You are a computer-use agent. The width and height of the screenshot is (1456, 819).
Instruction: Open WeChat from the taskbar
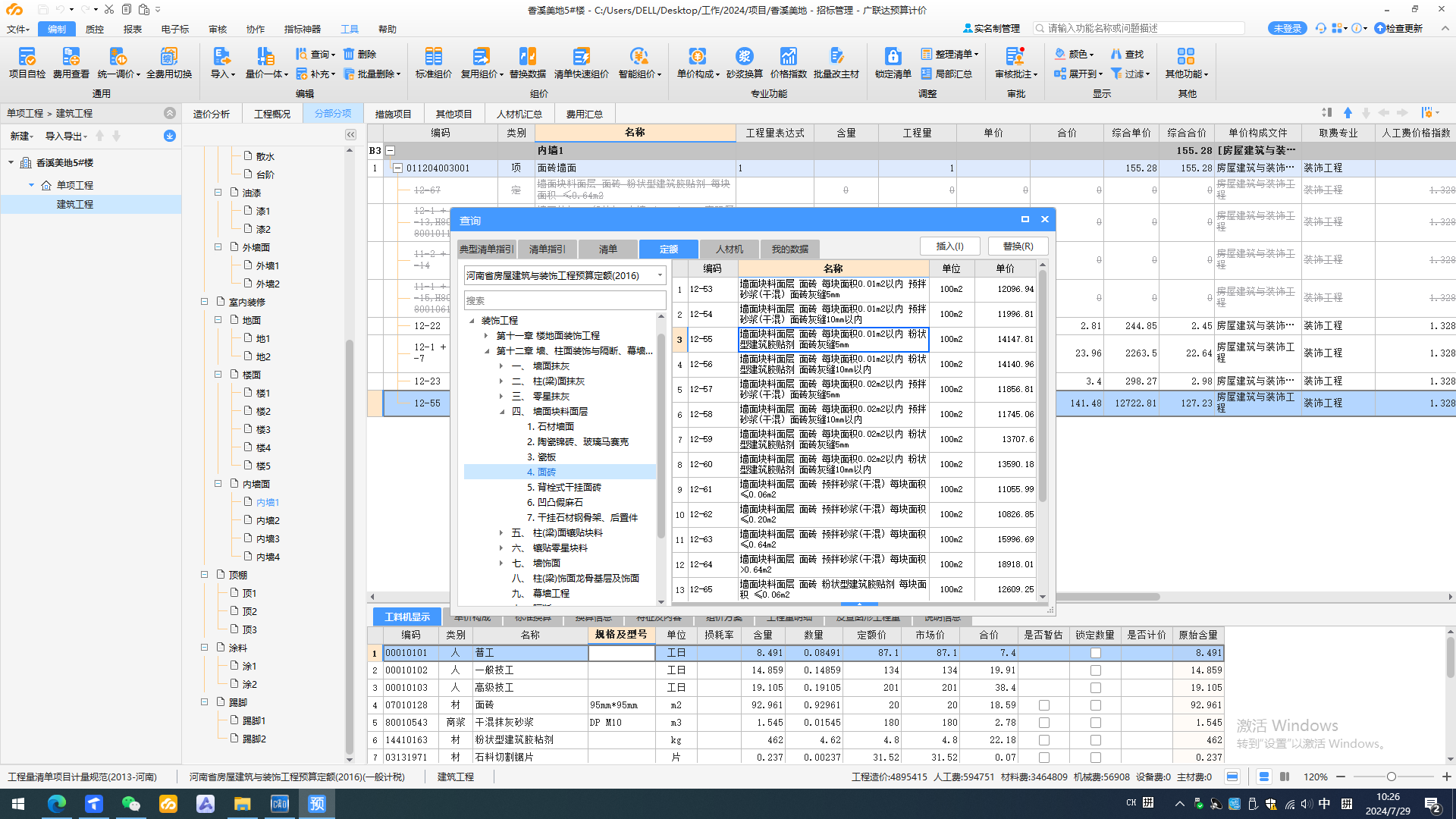point(130,804)
